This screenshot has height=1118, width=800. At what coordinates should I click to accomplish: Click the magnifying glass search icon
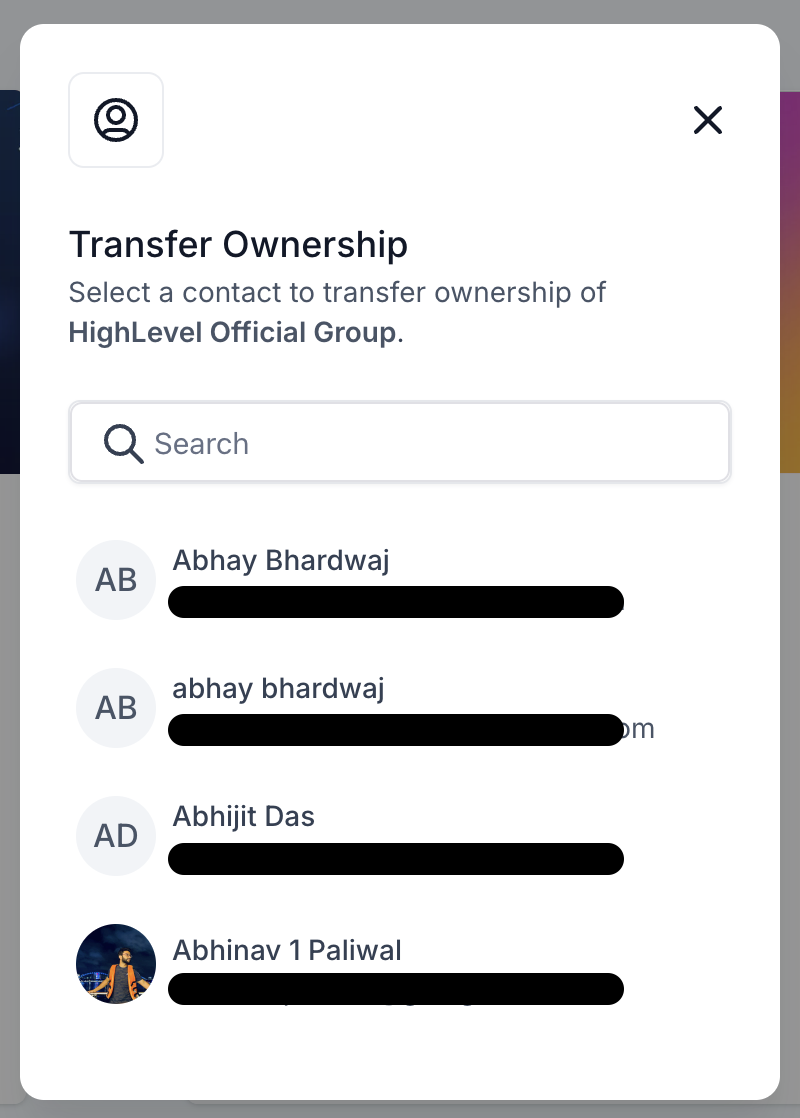pyautogui.click(x=123, y=443)
